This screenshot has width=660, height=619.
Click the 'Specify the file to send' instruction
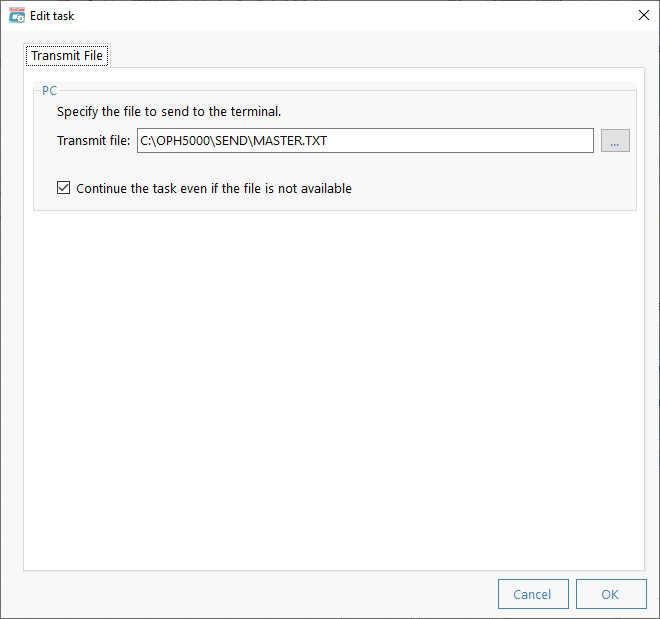click(x=169, y=112)
